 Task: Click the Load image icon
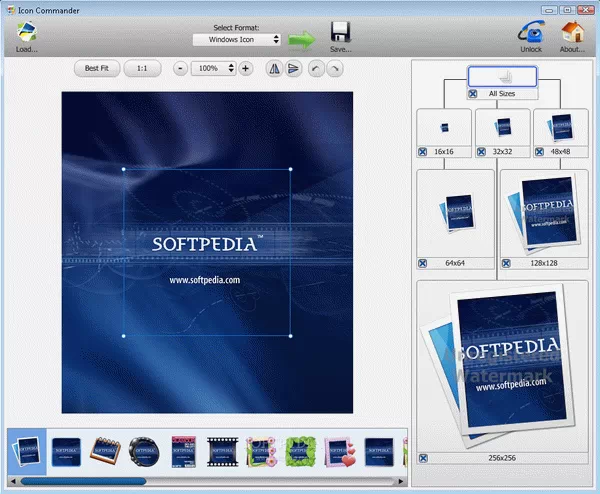26,31
